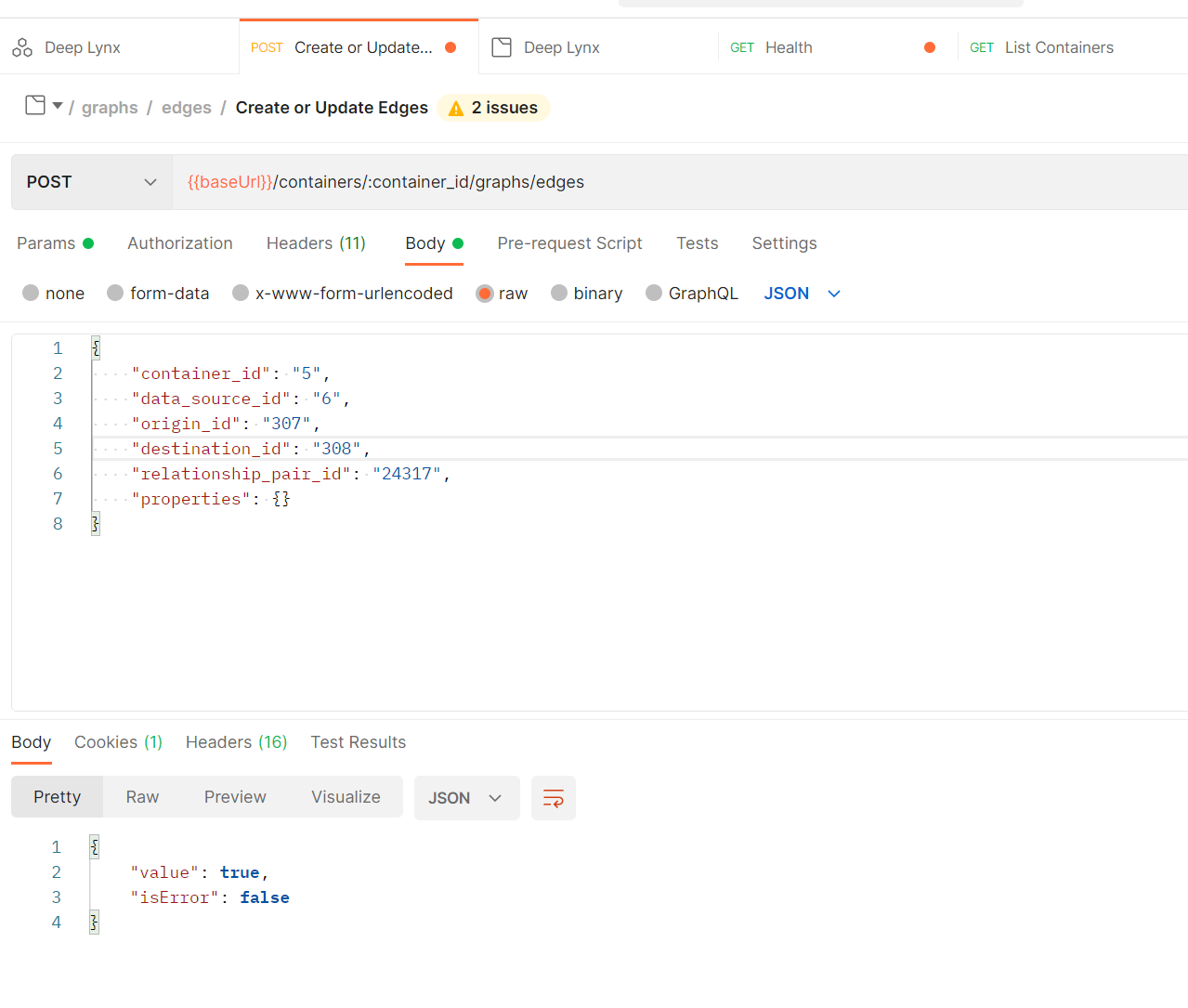Click the warning icon beside 2 issues
The width and height of the screenshot is (1188, 1008).
pos(456,109)
